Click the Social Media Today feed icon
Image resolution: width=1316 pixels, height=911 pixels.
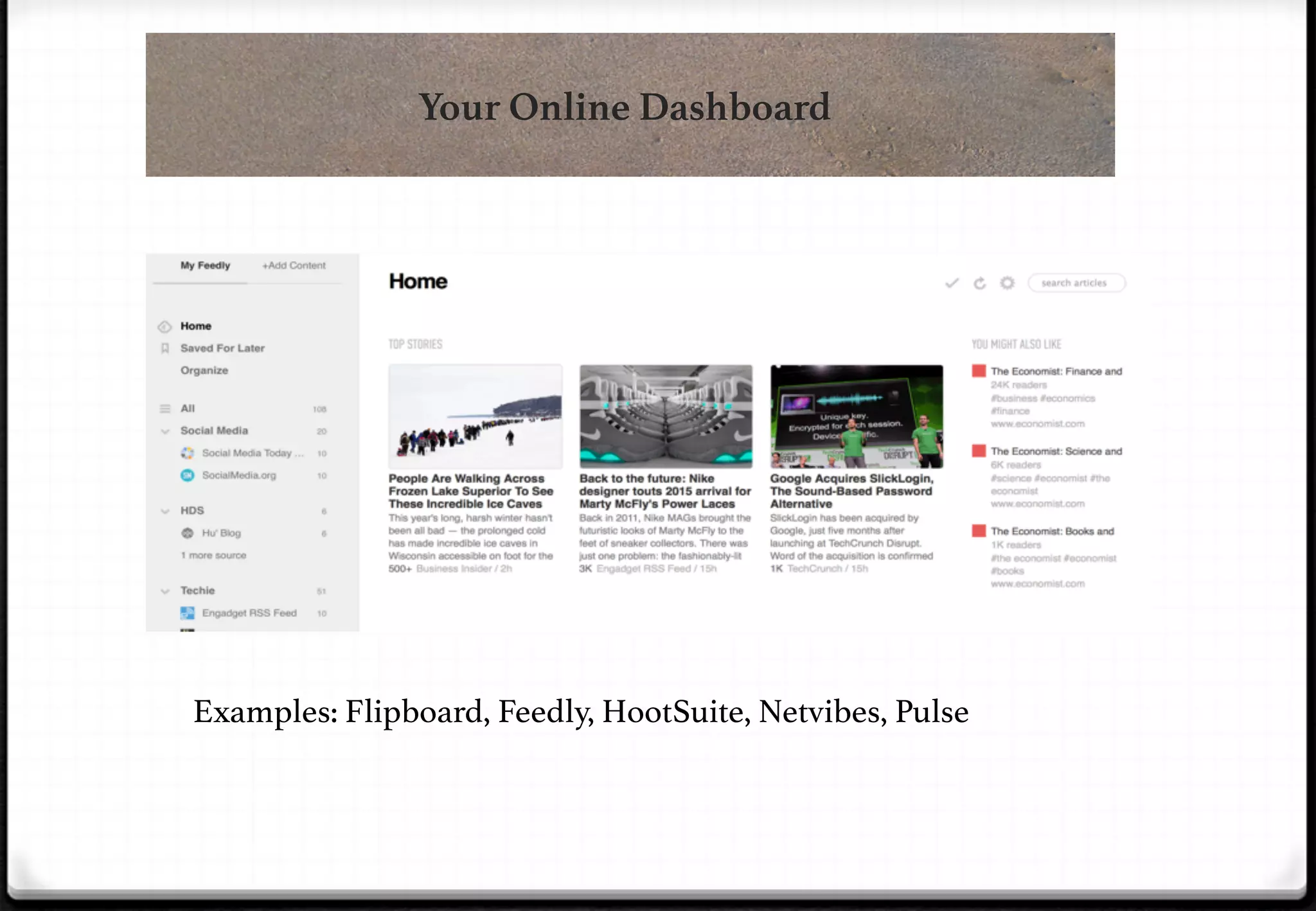click(188, 453)
